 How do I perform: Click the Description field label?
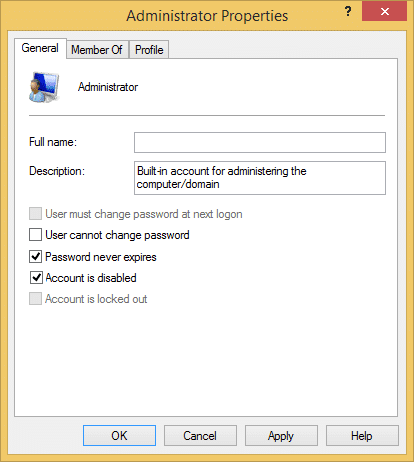tap(57, 171)
